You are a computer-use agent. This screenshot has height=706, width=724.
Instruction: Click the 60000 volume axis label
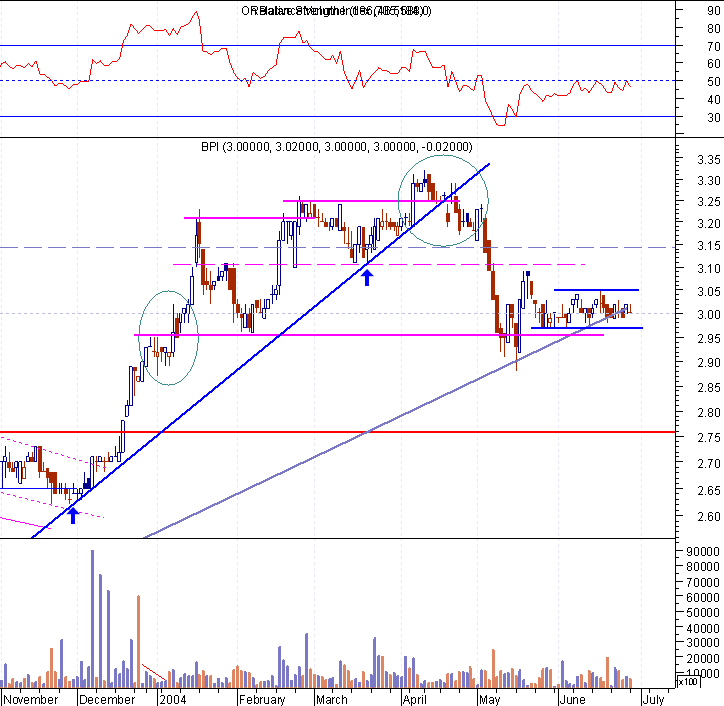(703, 597)
